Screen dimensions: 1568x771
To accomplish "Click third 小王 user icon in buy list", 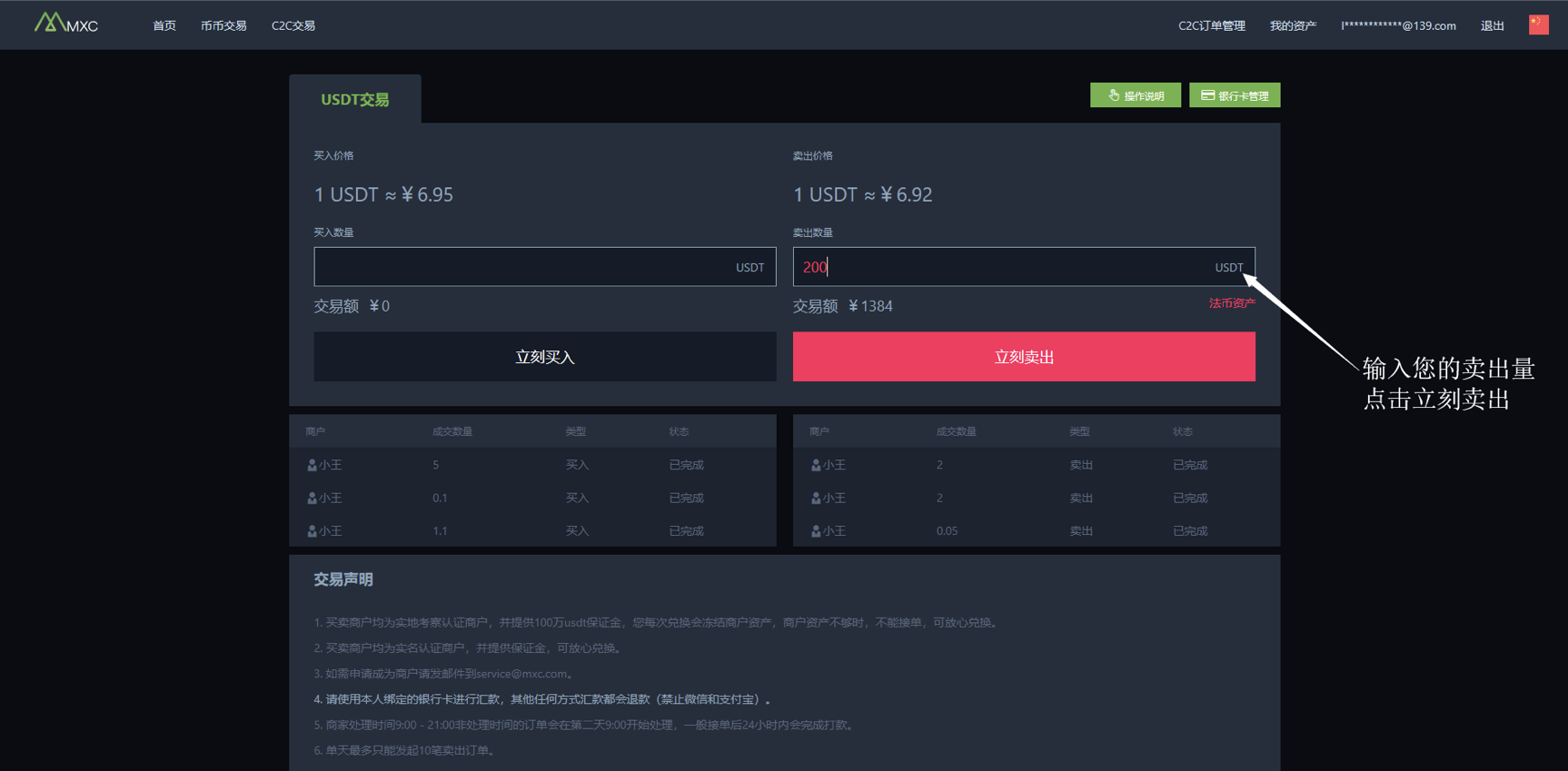I will pos(312,531).
